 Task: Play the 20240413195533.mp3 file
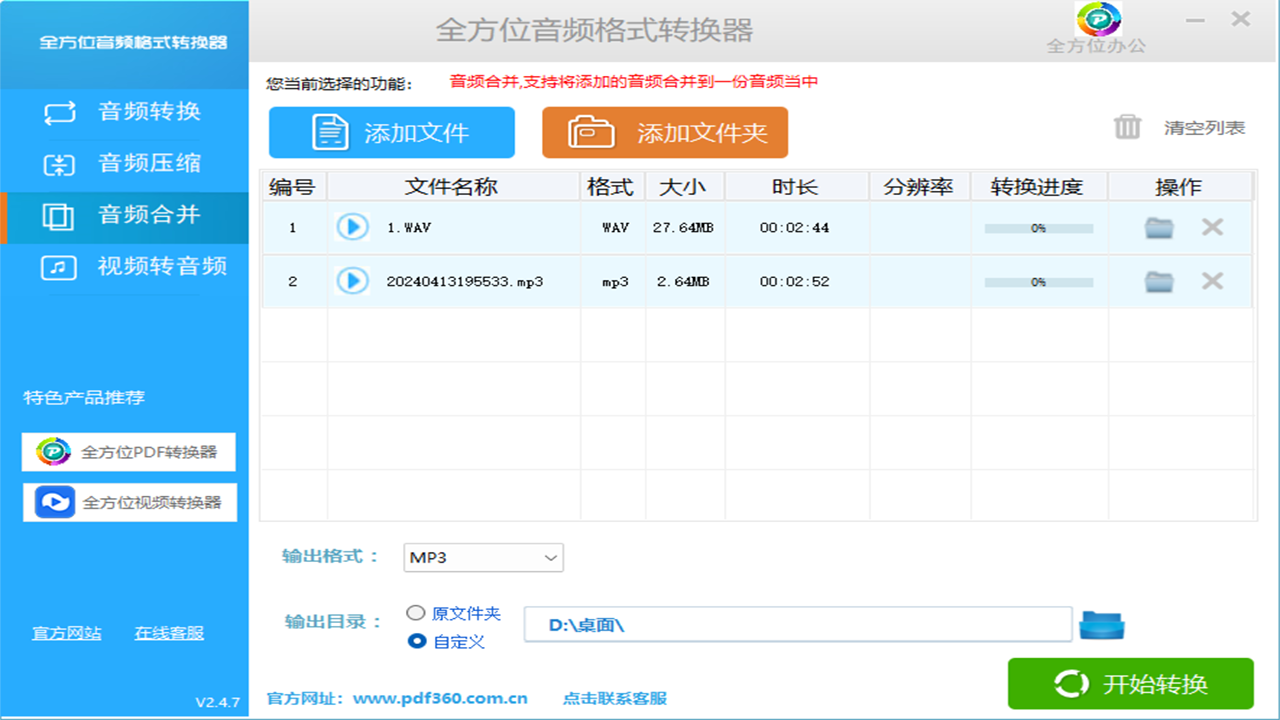click(352, 281)
